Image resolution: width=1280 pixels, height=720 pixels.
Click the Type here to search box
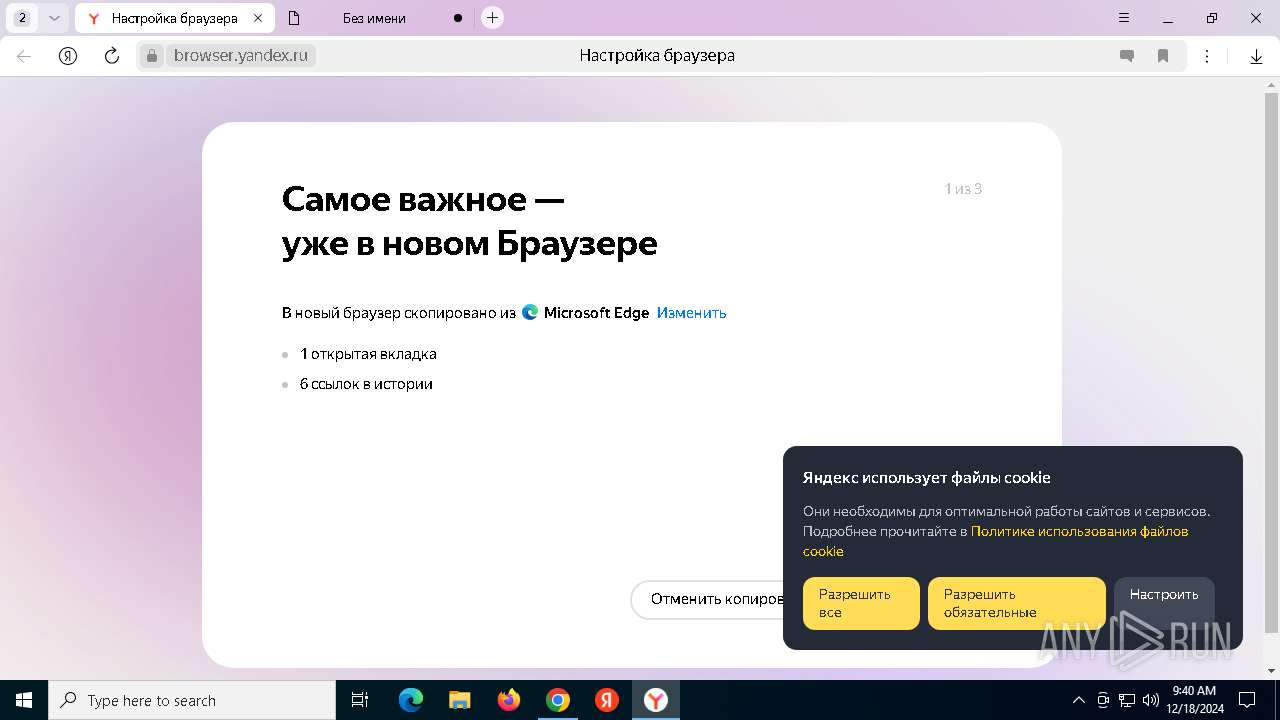tap(192, 700)
